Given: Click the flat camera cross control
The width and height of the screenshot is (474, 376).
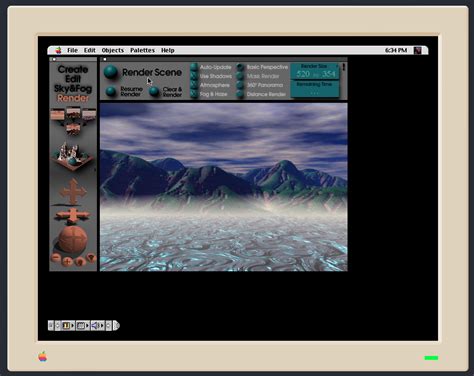Looking at the screenshot, I should tap(72, 216).
